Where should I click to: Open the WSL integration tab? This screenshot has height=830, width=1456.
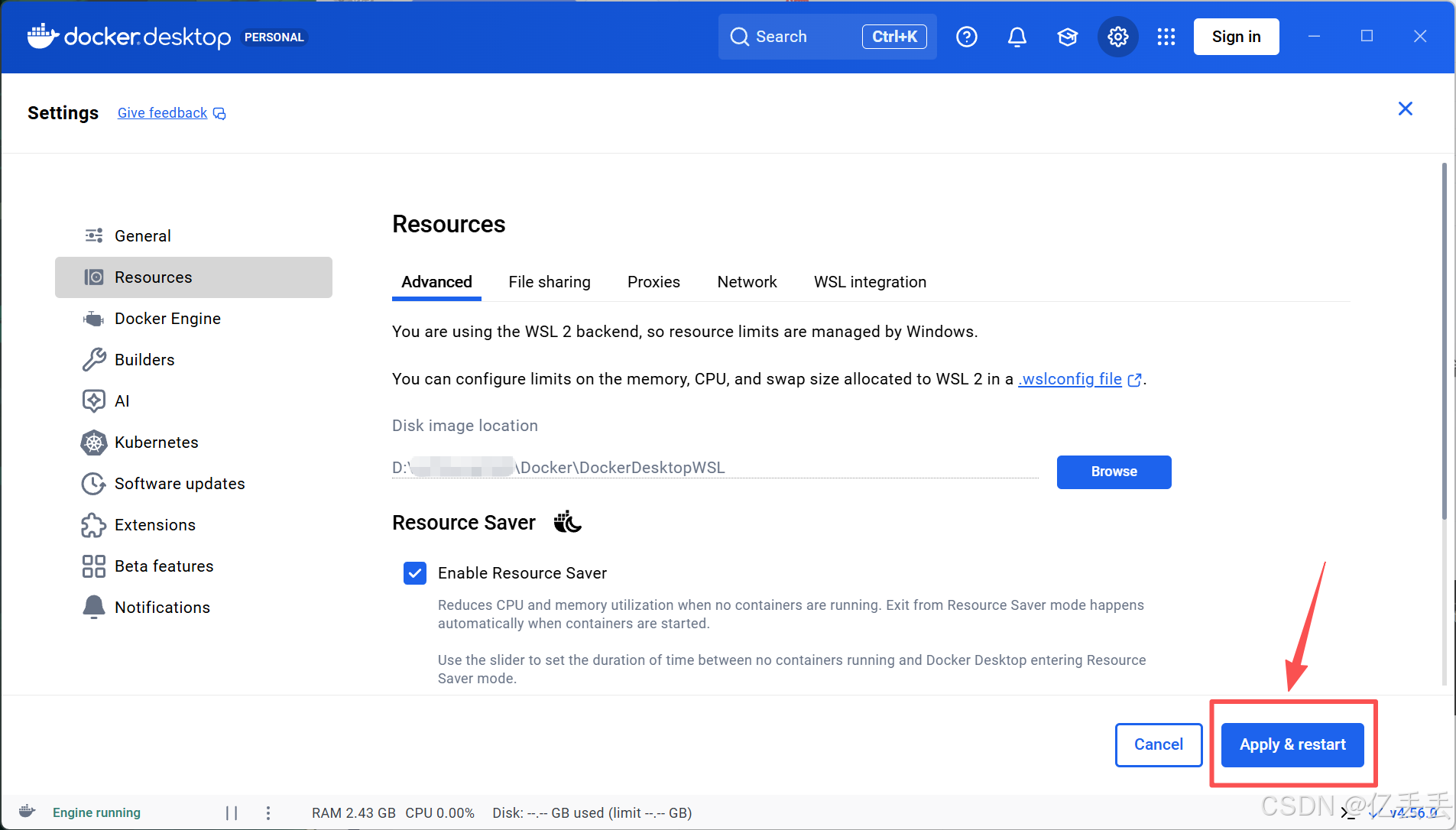(870, 282)
